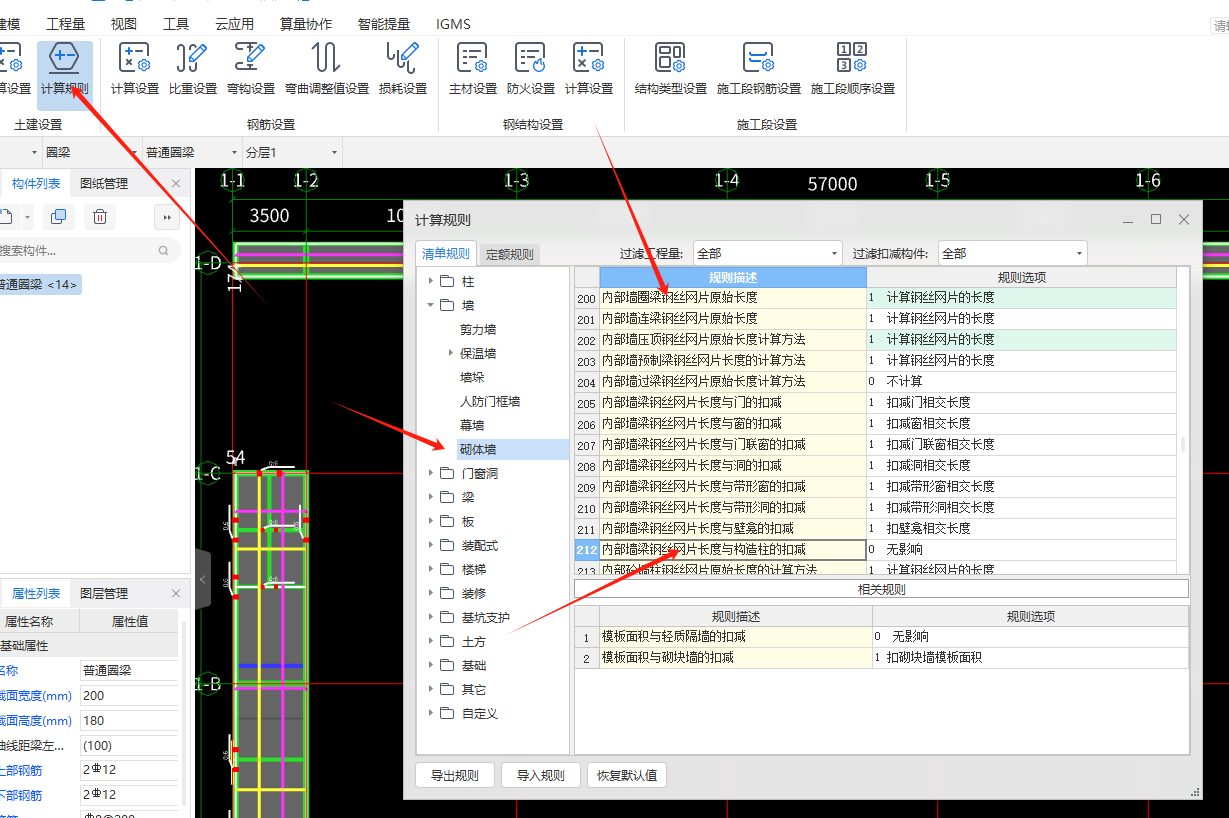
Task: Collapse left panel with side arrow handle
Action: click(x=202, y=579)
